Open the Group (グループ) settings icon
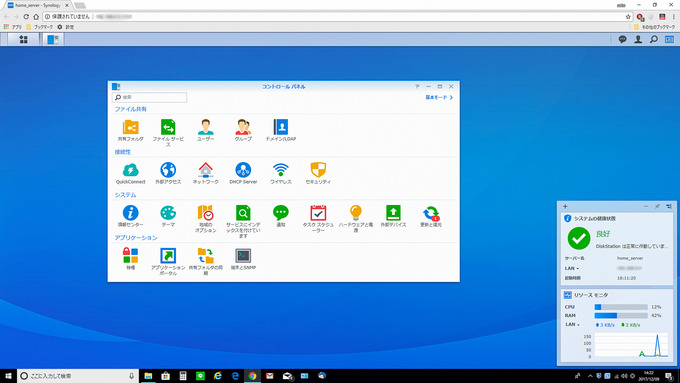680x383 pixels. [x=243, y=127]
